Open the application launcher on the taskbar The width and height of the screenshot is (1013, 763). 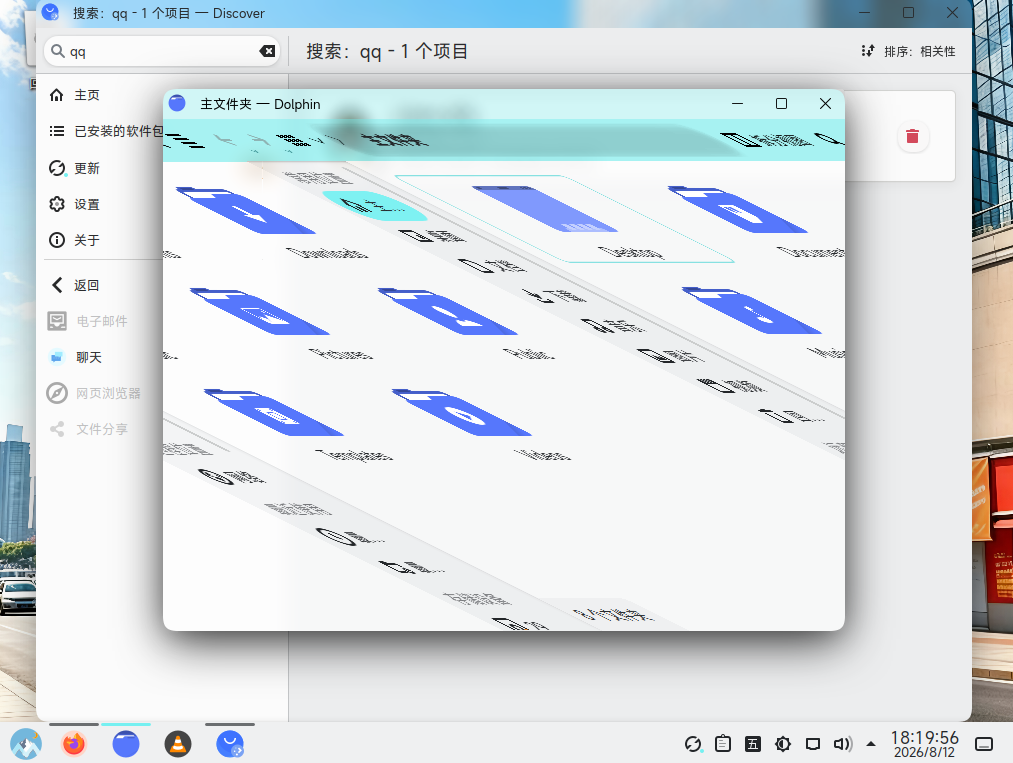click(x=26, y=744)
